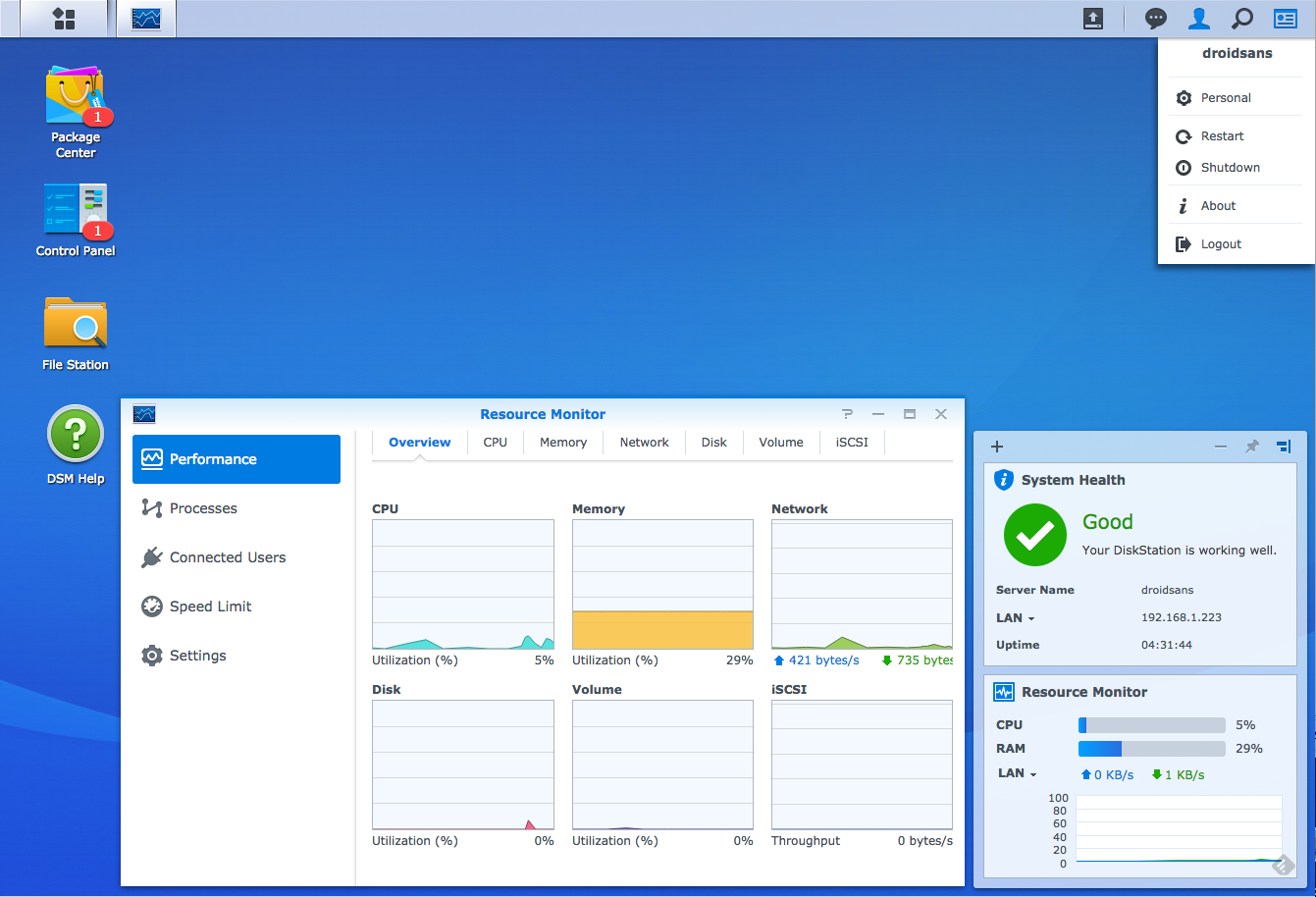Click the CPU usage bar in the widget
1316x897 pixels.
pyautogui.click(x=1152, y=725)
